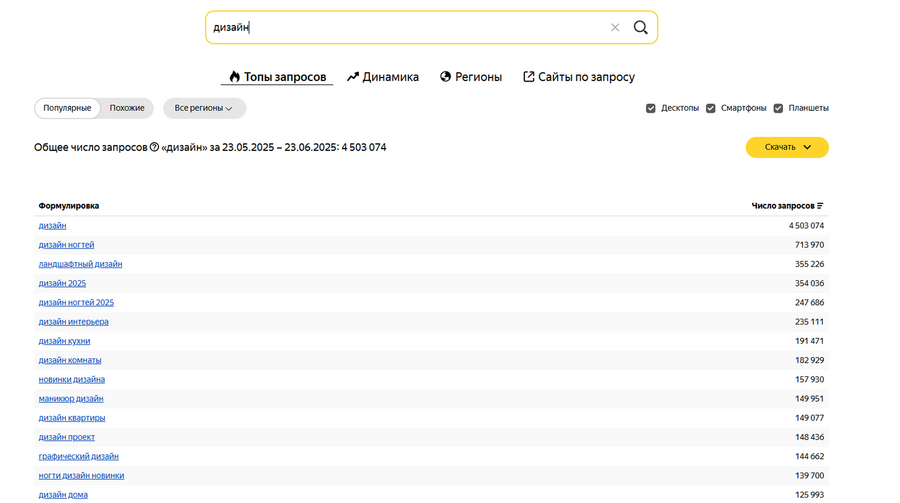Click the globe icon on Регионы
900x503 pixels.
[446, 77]
